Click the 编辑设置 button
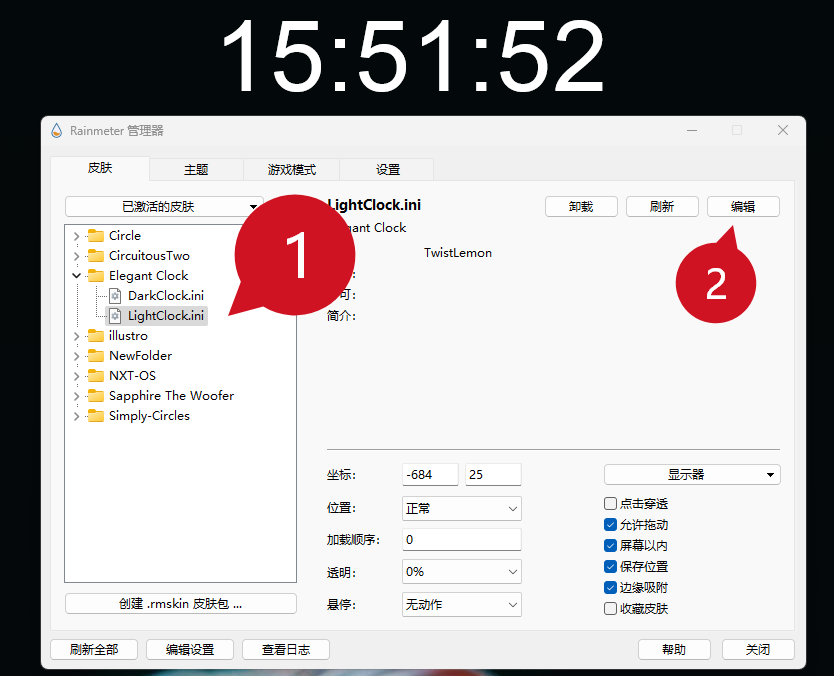Viewport: 834px width, 676px height. click(190, 649)
